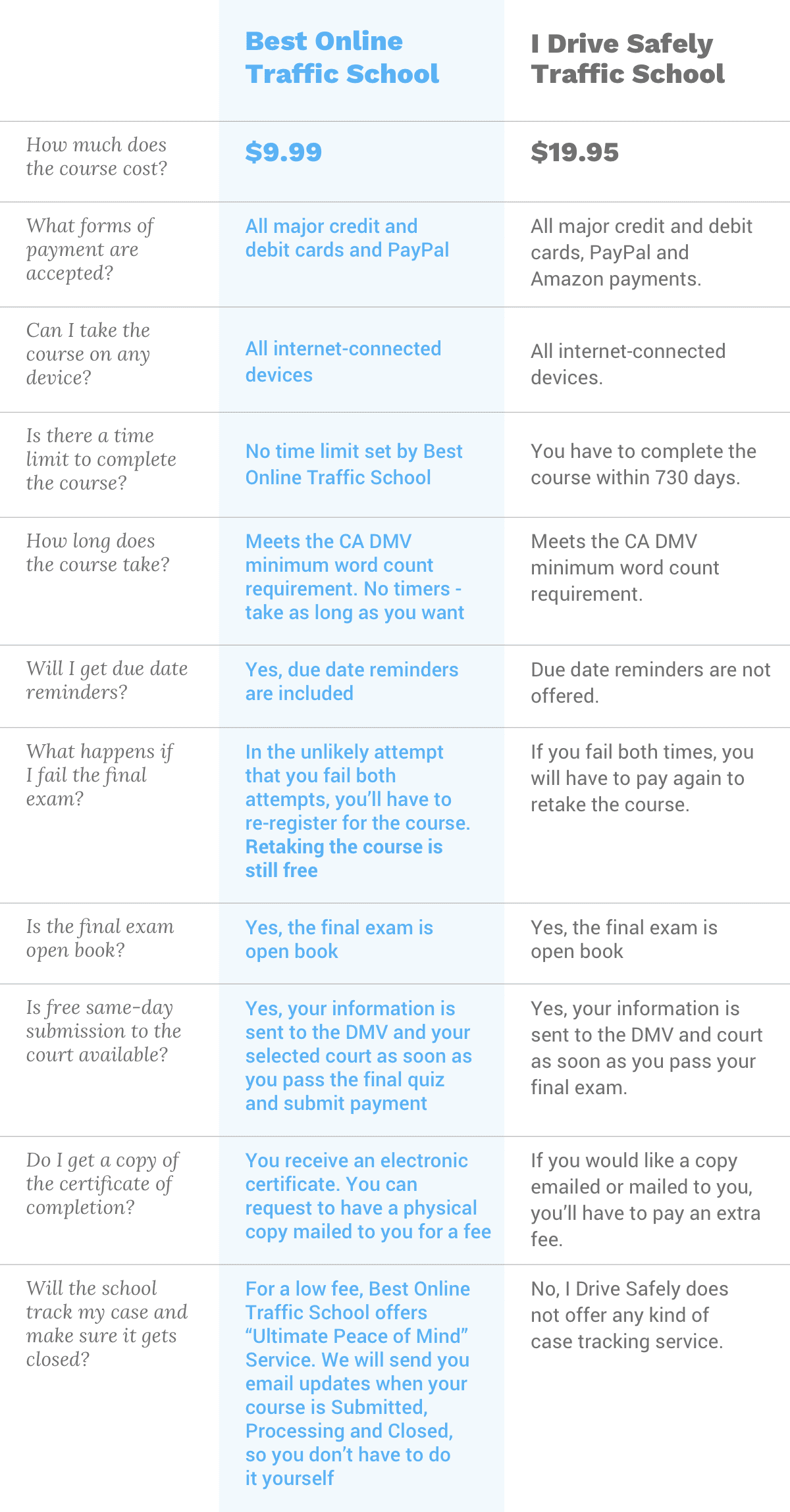The image size is (790, 1512).
Task: Click the Best Online Traffic School heading
Action: tap(342, 57)
